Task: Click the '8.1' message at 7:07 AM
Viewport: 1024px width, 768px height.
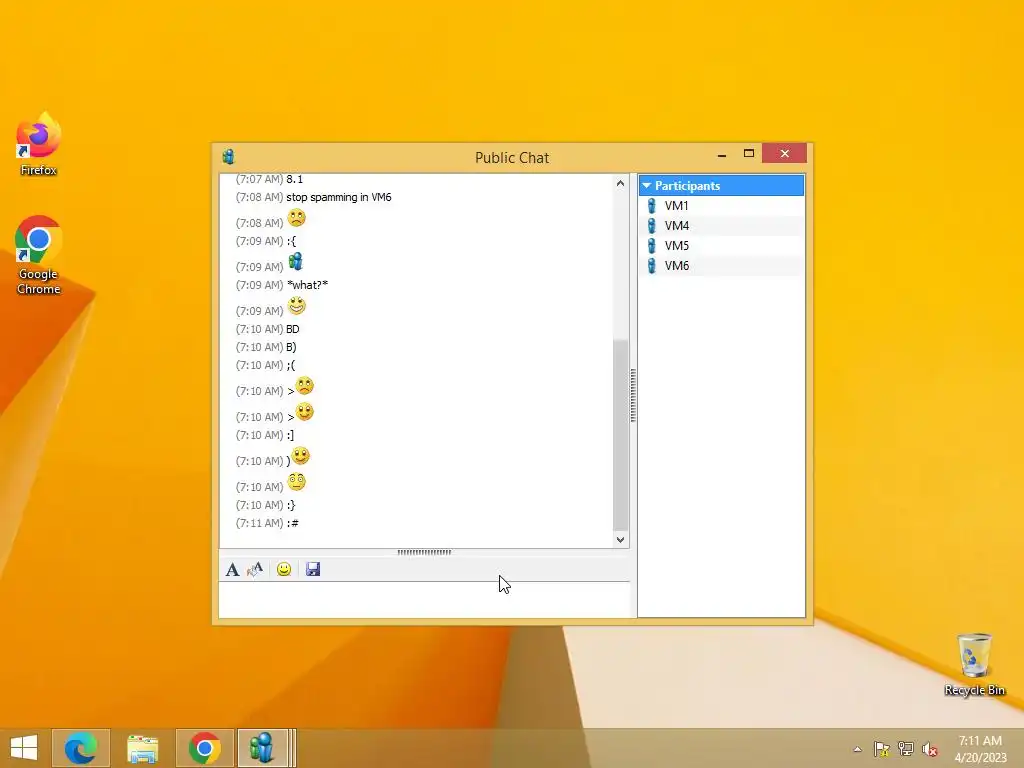Action: pos(295,179)
